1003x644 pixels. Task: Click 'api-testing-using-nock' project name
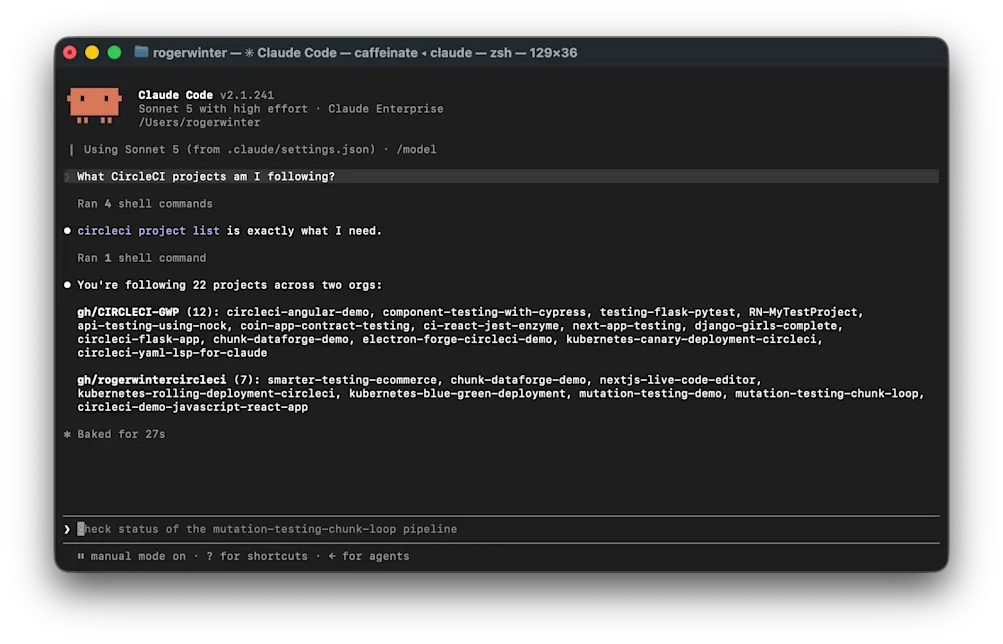point(152,326)
